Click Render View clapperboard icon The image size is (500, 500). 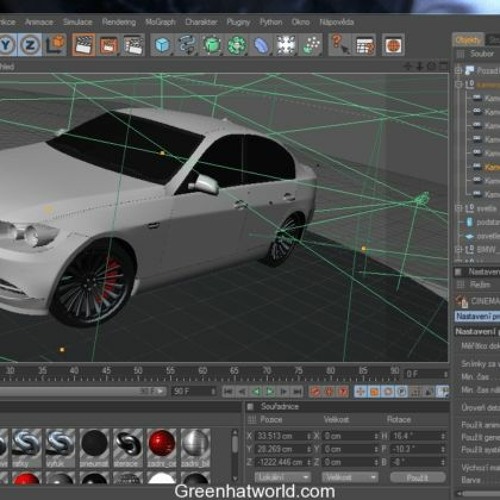coord(83,45)
